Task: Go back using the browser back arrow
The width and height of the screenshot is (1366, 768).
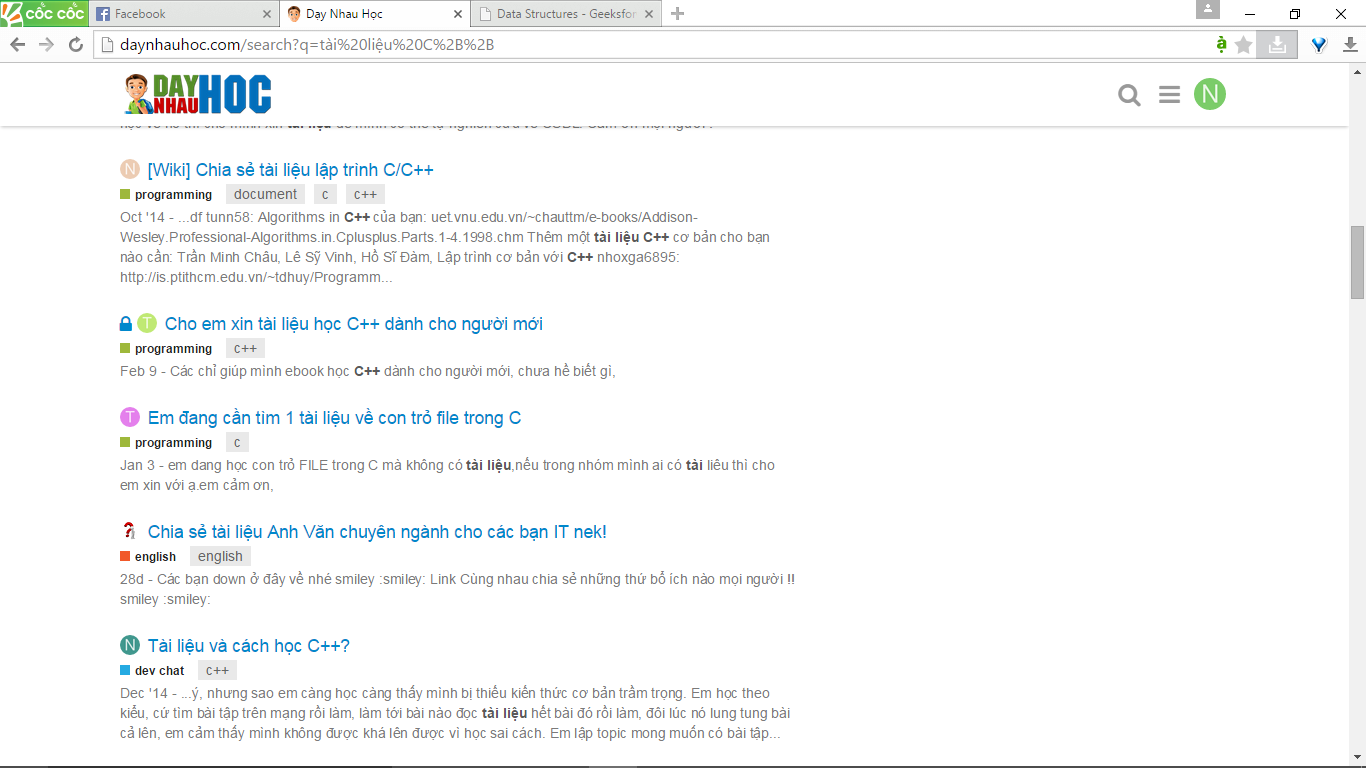Action: [18, 45]
